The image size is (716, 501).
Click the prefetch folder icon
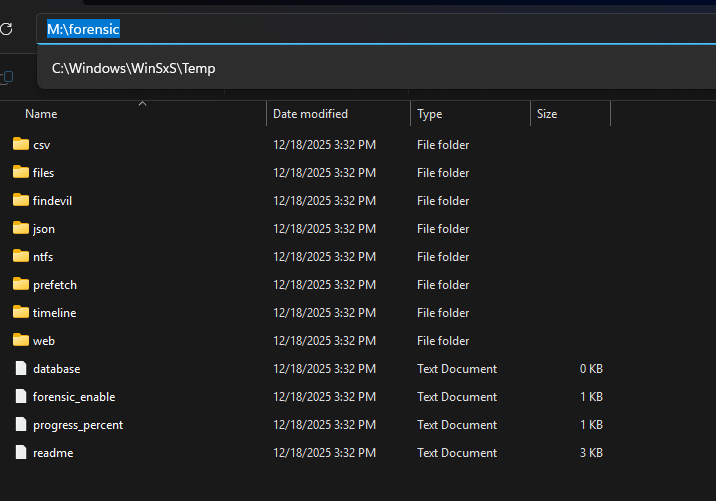(x=21, y=285)
